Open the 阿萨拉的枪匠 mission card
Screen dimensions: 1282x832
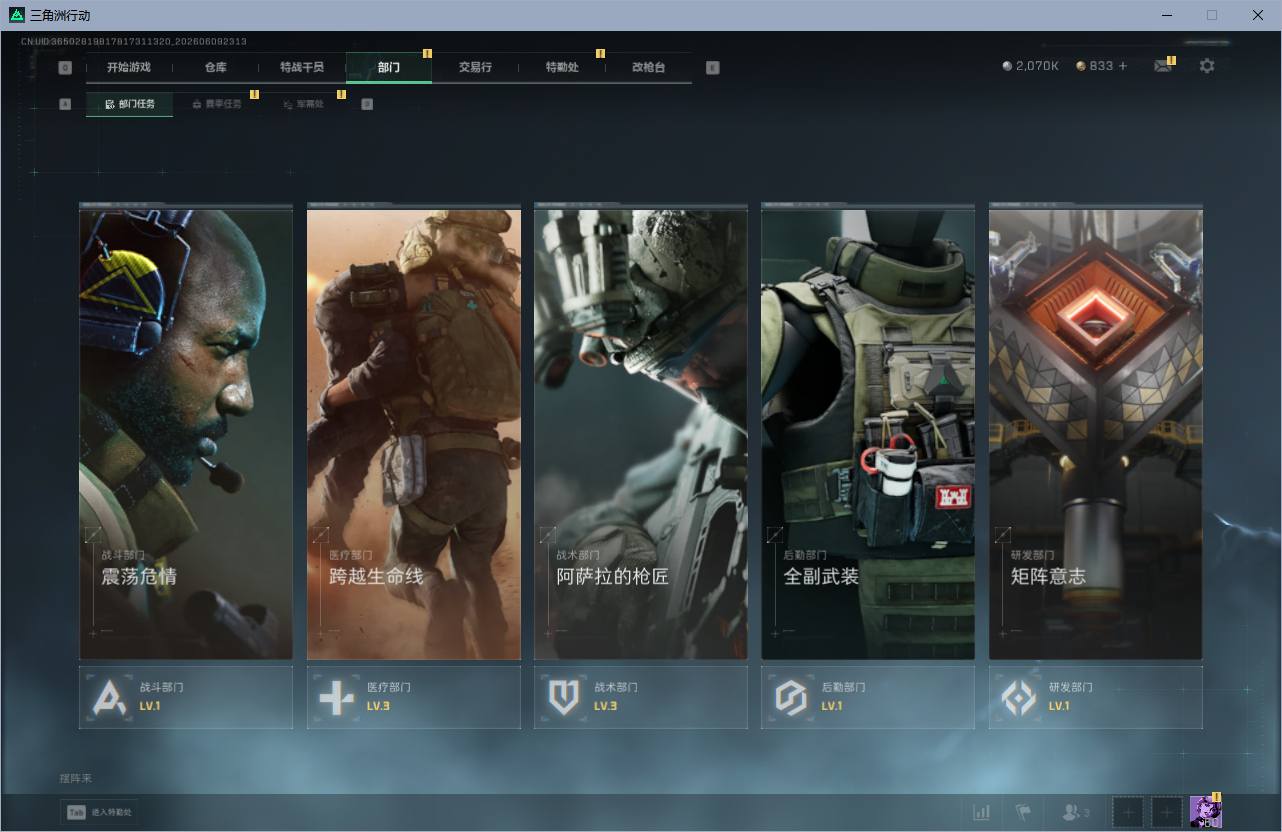(641, 432)
